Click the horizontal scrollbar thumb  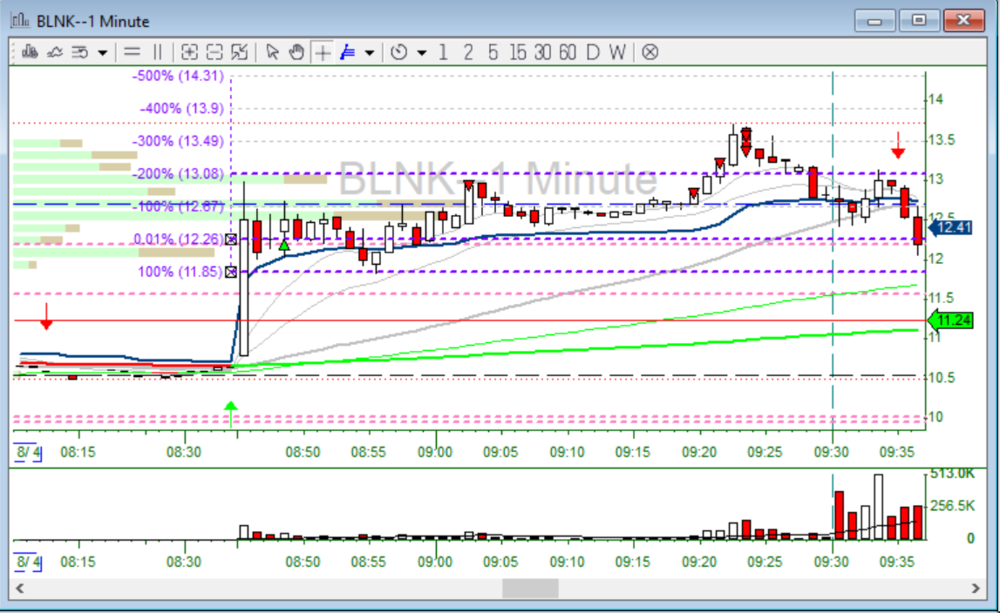coord(530,589)
